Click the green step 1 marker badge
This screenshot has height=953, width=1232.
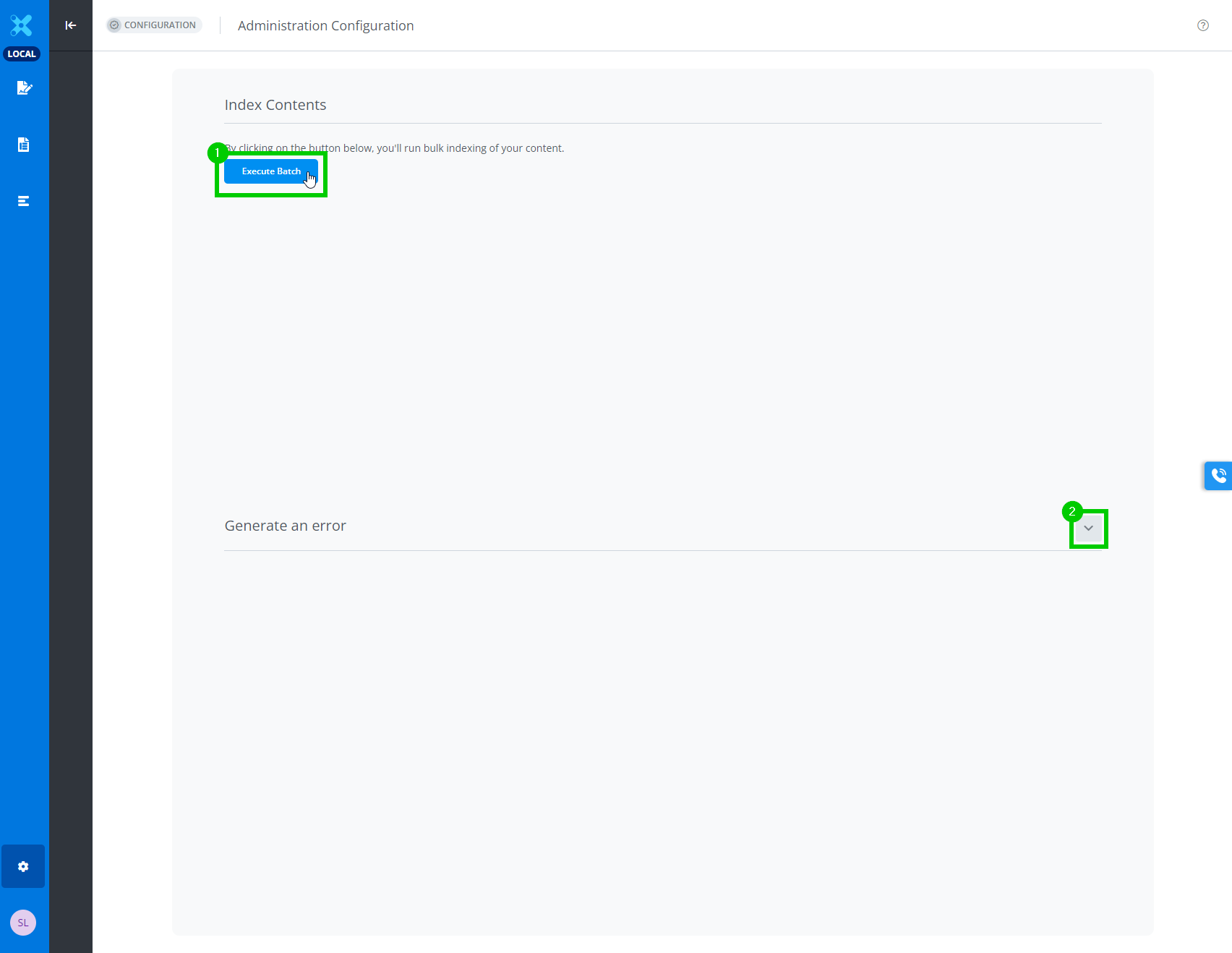[218, 153]
